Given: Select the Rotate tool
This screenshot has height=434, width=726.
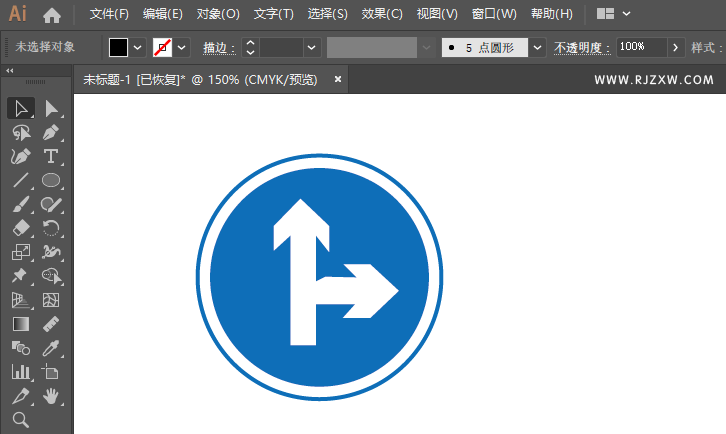Looking at the screenshot, I should [51, 228].
